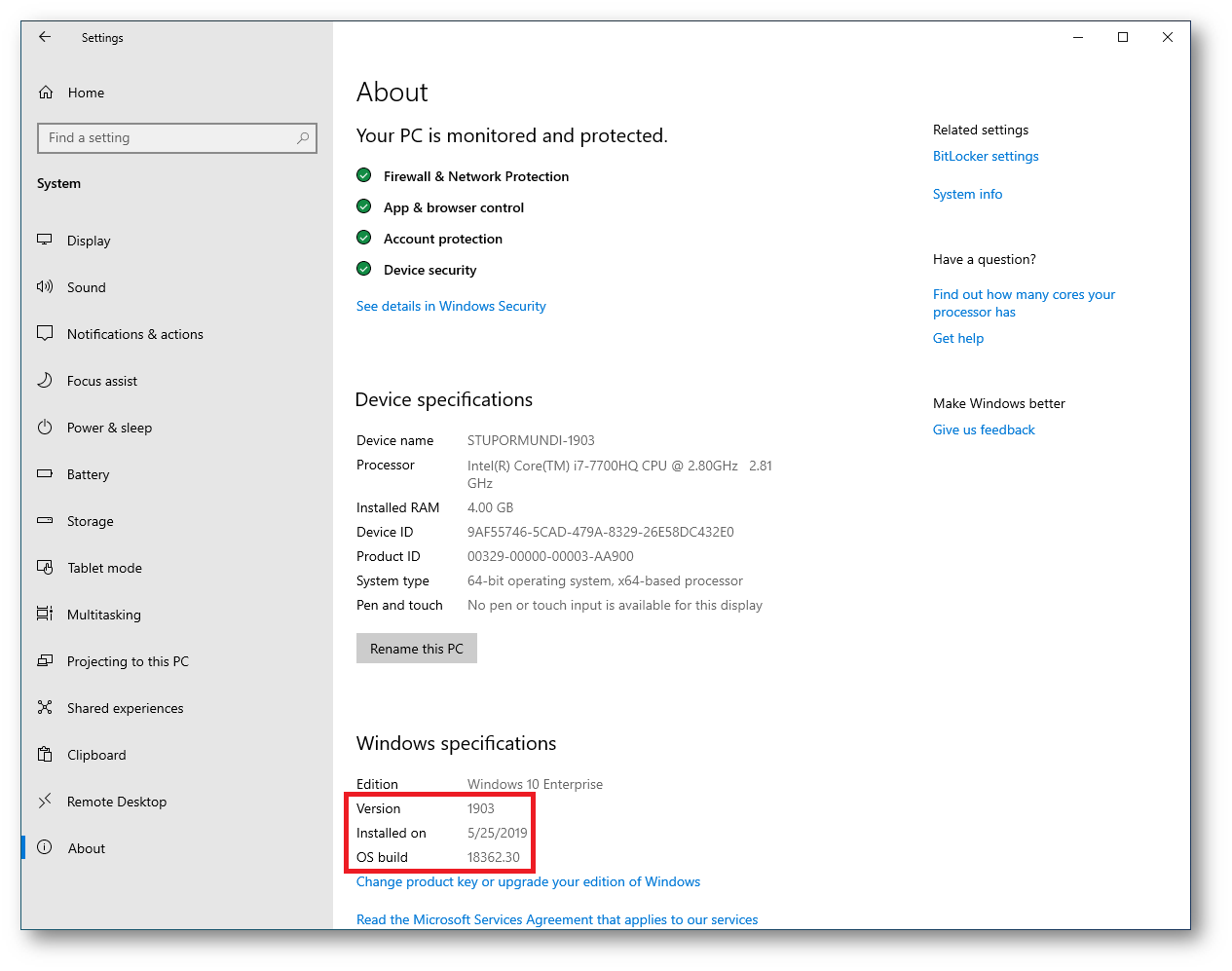Select the Storage settings entry
Screen dimensions: 1232x971
176,521
